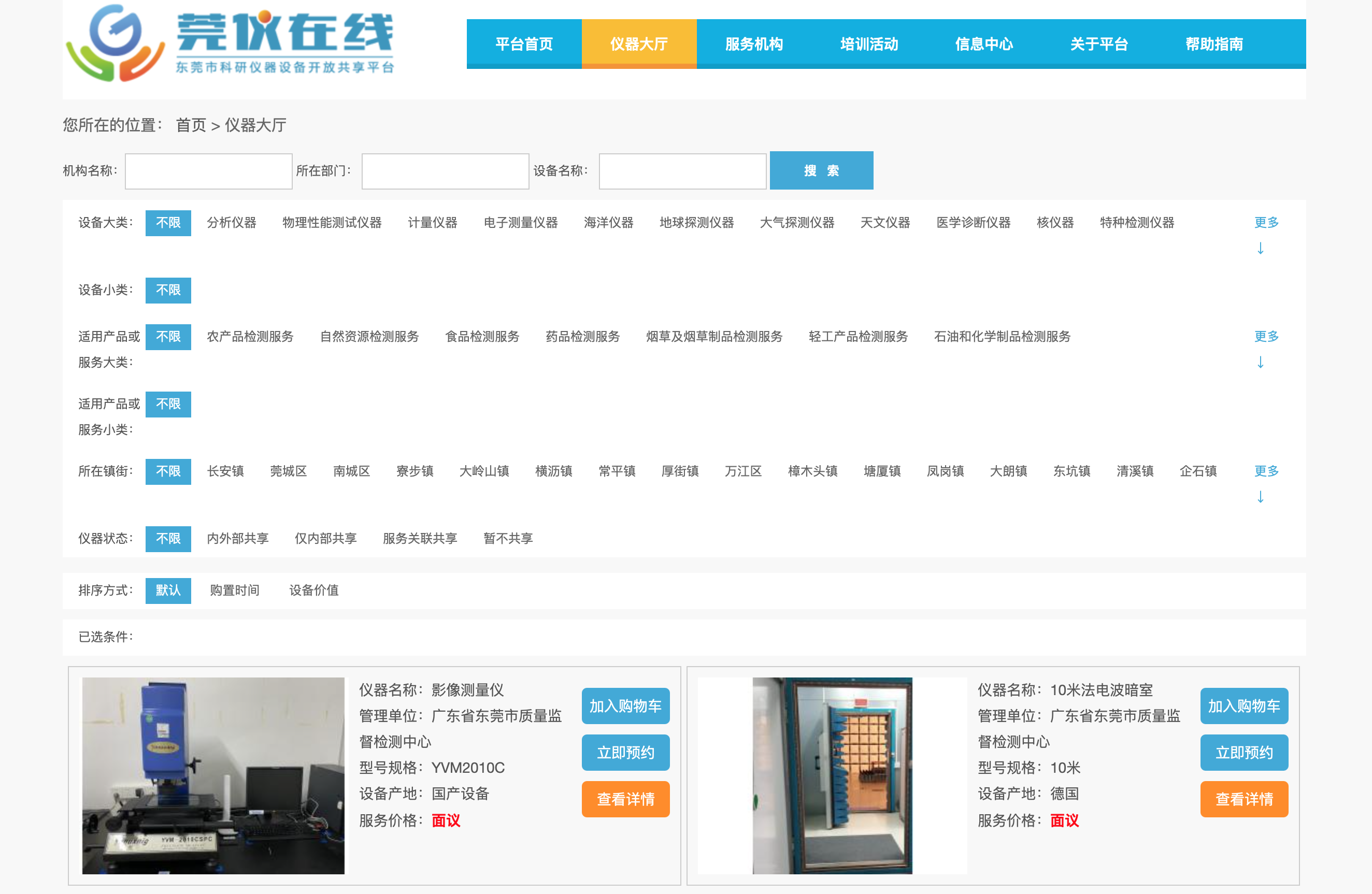Expand 更多 options for 所在镇街

click(x=1265, y=471)
